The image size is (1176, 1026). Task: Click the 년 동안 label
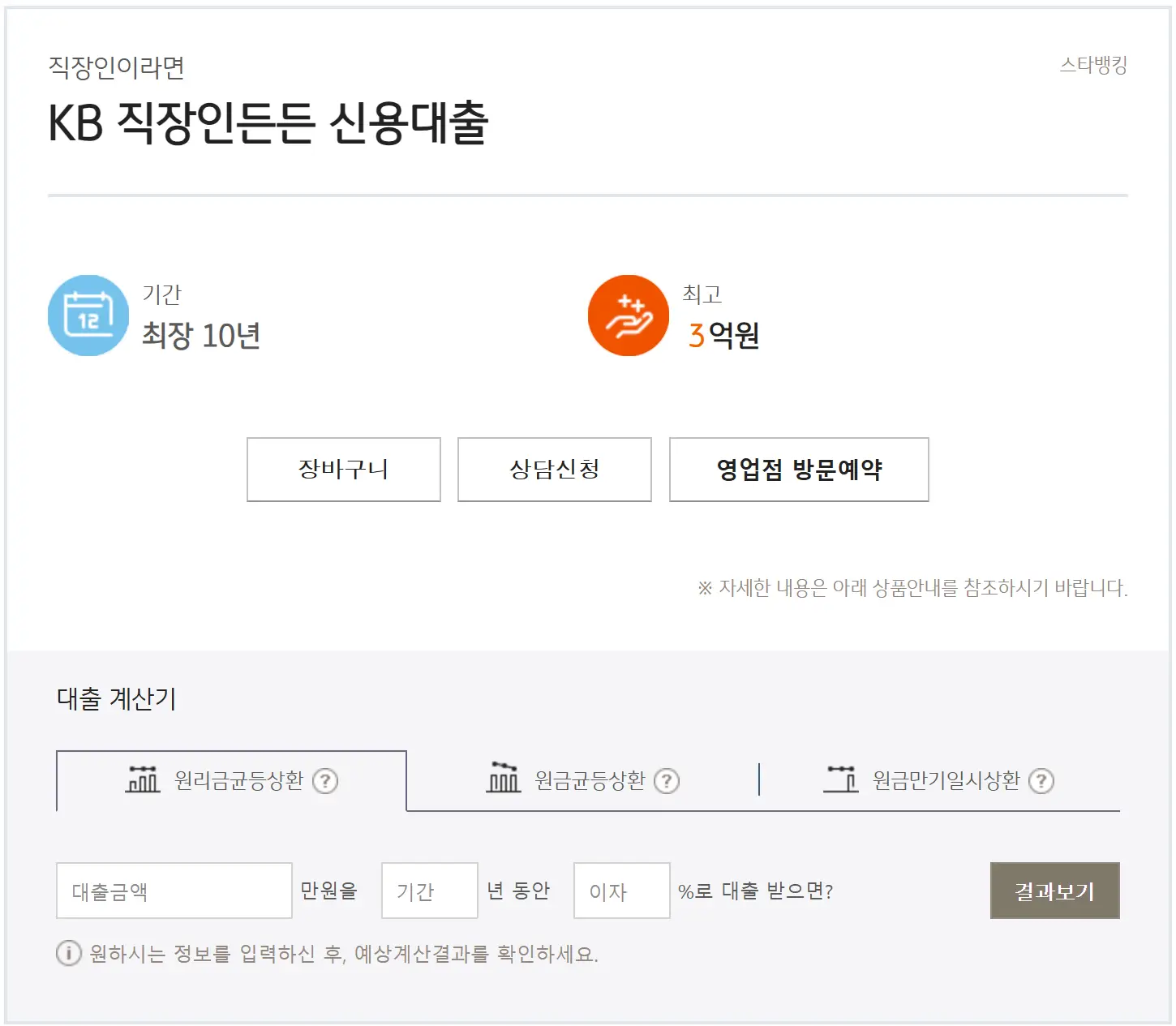point(518,891)
